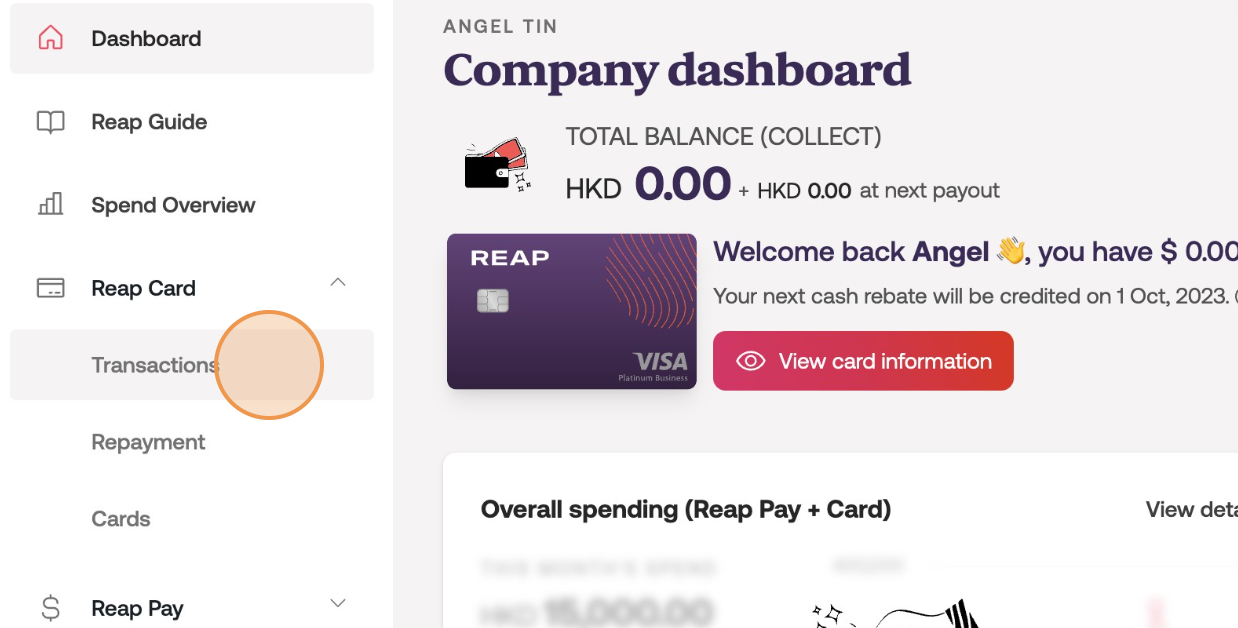1238x628 pixels.
Task: Open the Transactions submenu item
Action: click(155, 365)
